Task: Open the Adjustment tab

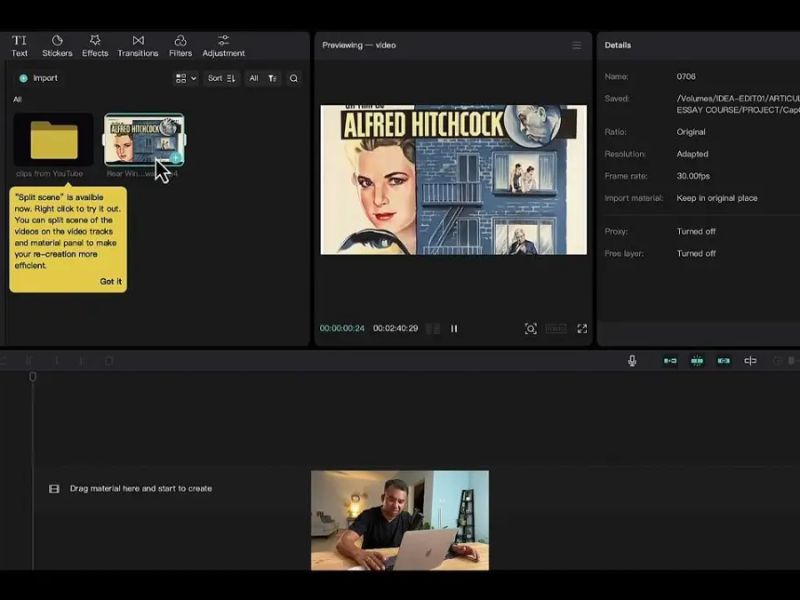Action: pyautogui.click(x=223, y=46)
